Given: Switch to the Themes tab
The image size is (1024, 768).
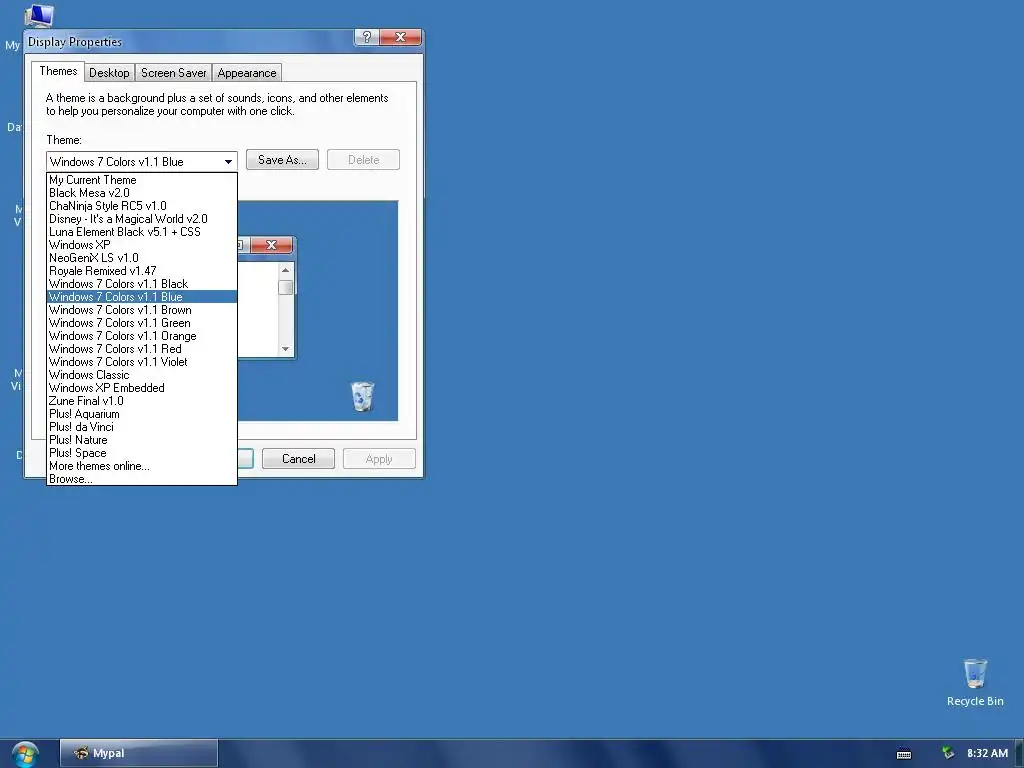Looking at the screenshot, I should [x=58, y=71].
